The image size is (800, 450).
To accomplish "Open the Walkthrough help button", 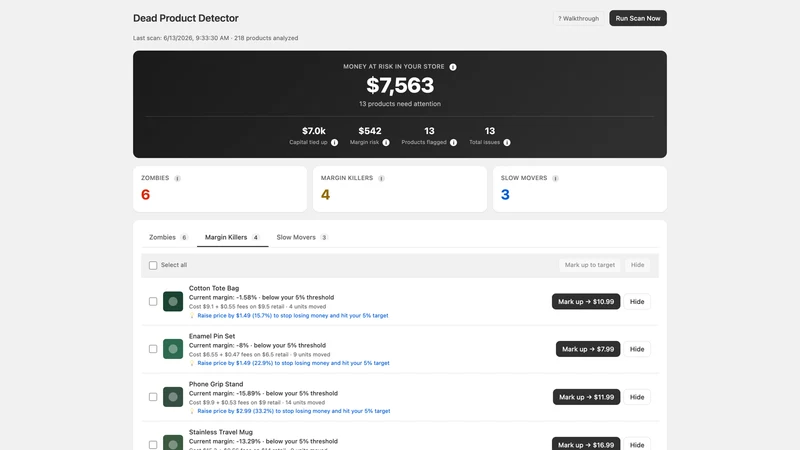I will (579, 18).
